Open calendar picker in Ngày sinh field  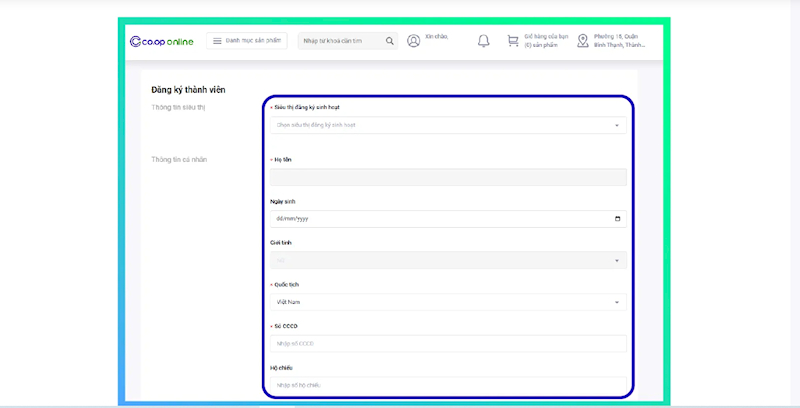(617, 219)
